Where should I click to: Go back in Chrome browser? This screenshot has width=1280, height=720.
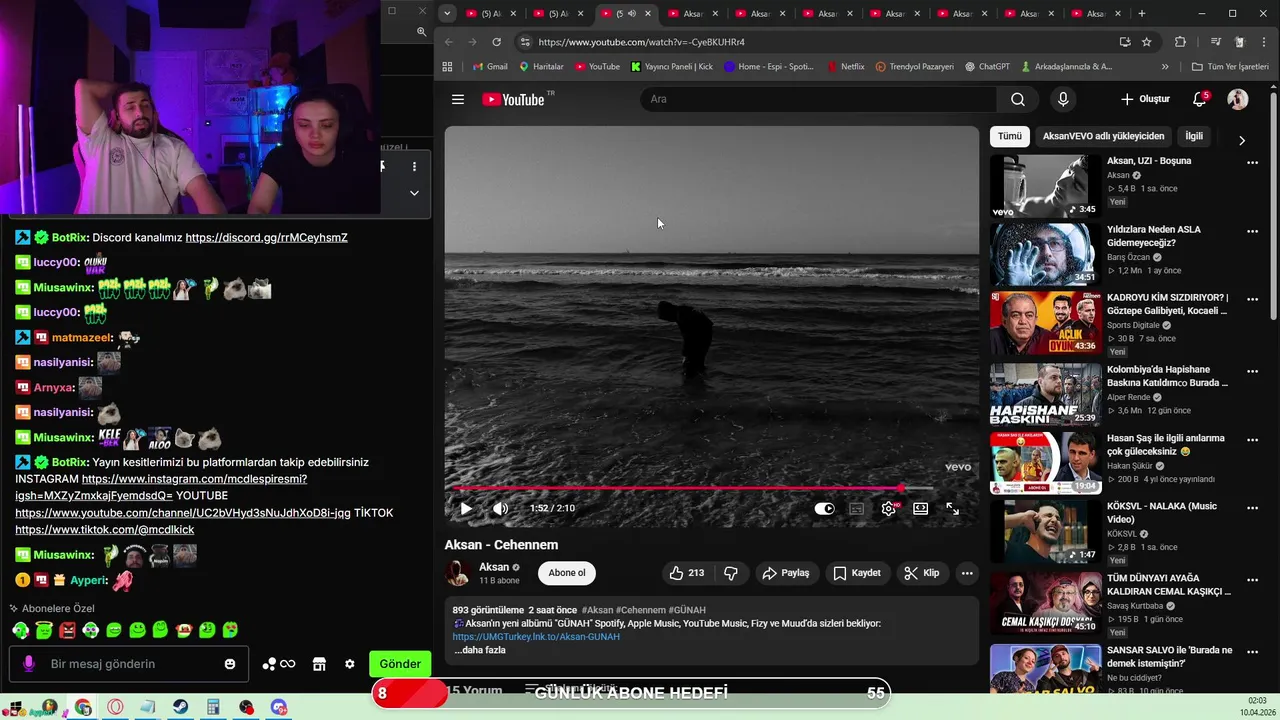(x=449, y=42)
